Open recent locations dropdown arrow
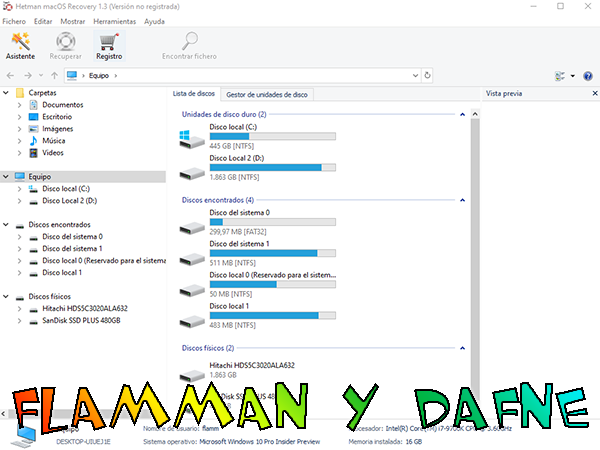Viewport: 600px width, 450px height. pos(41,75)
